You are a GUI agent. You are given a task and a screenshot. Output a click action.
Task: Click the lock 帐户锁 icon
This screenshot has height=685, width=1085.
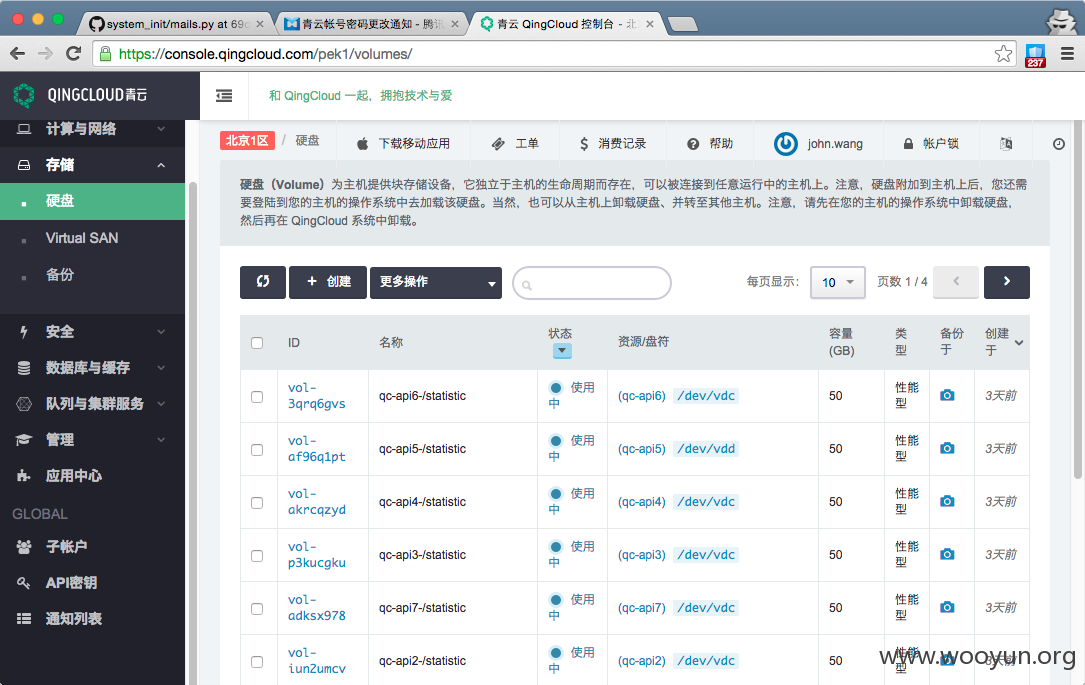coord(908,144)
